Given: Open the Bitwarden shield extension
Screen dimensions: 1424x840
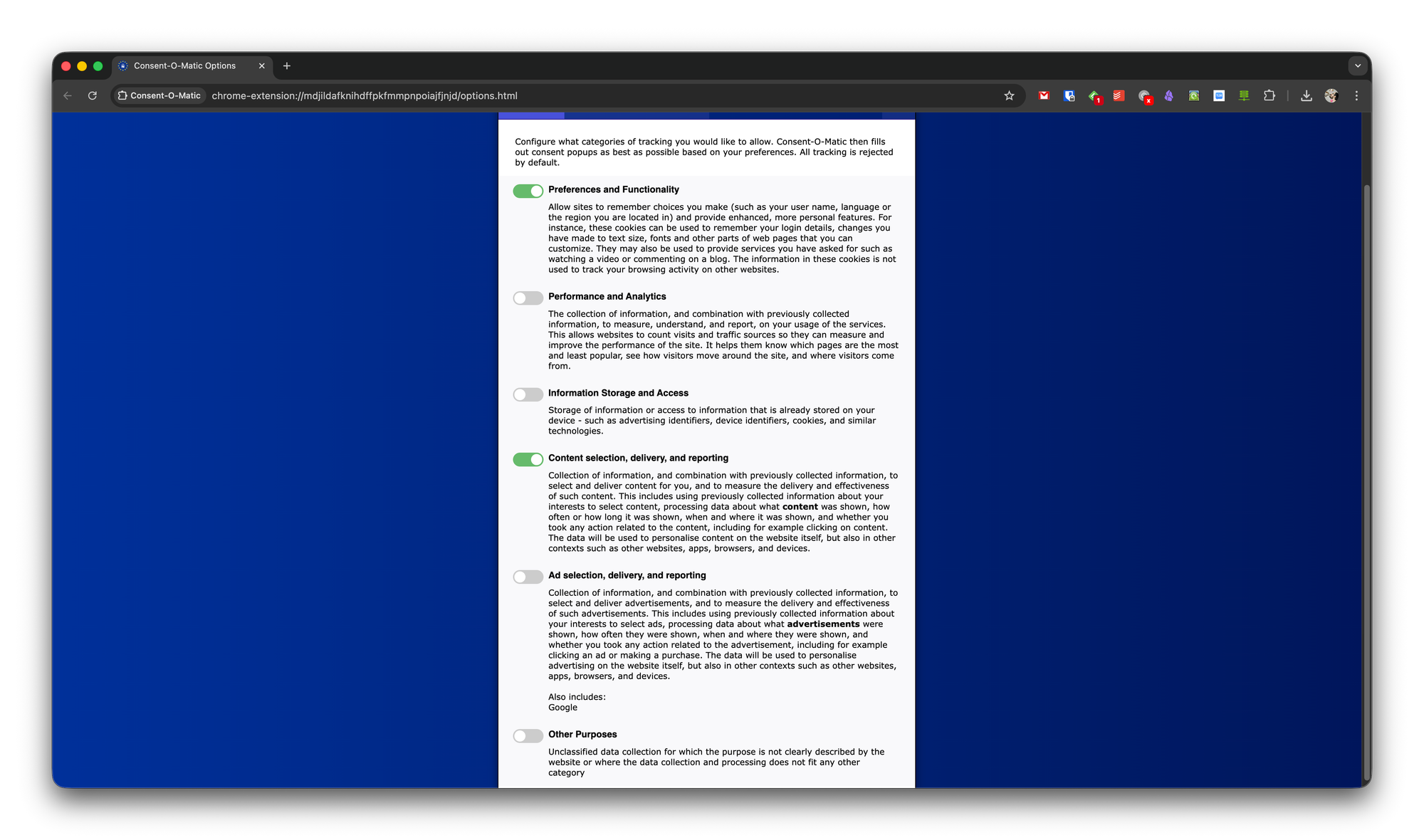Looking at the screenshot, I should pyautogui.click(x=1069, y=95).
